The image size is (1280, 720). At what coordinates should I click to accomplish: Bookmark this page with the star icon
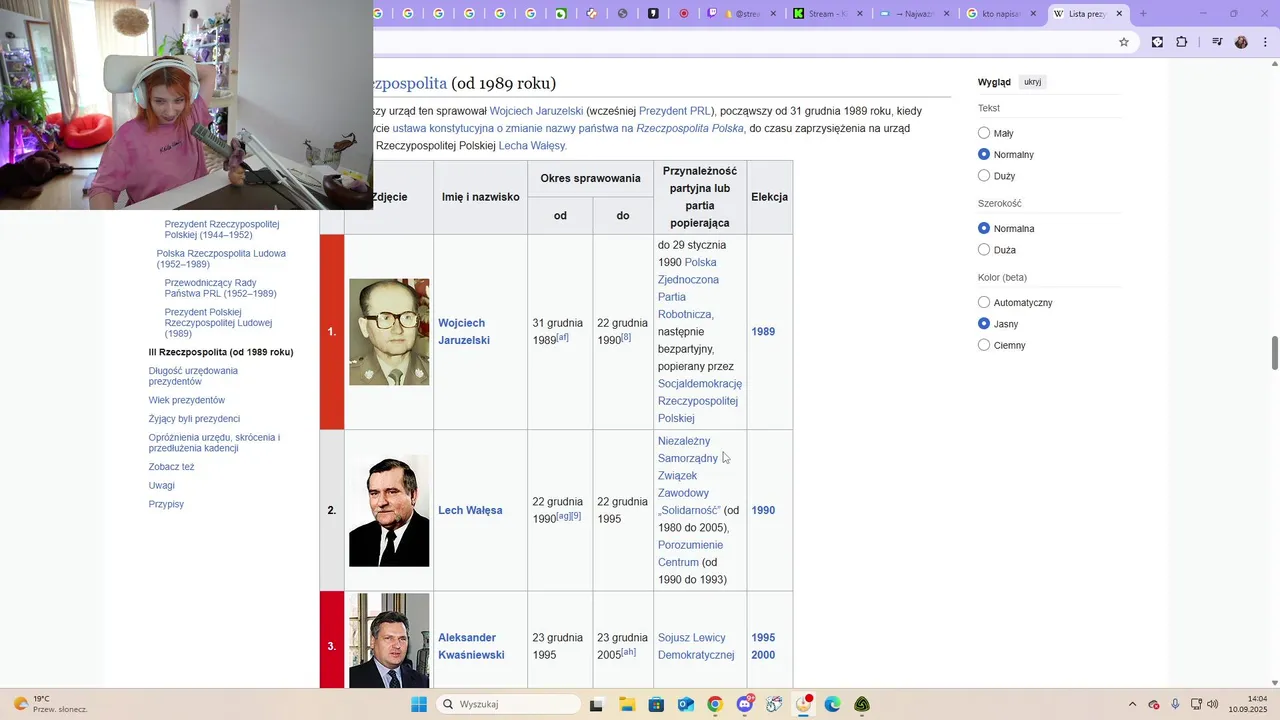click(1124, 42)
